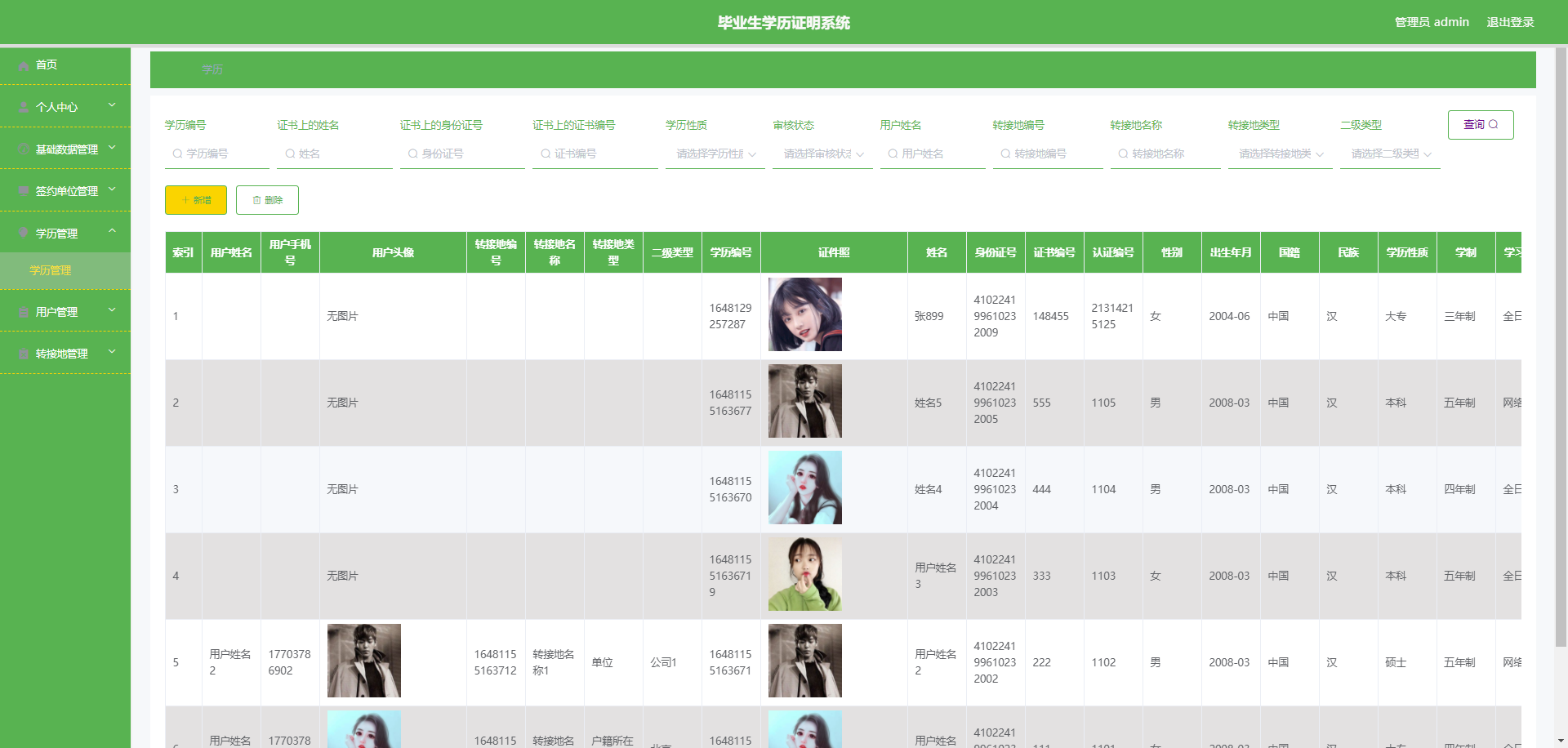Open the 审核状态 filter dropdown
The width and height of the screenshot is (1568, 748).
(822, 154)
